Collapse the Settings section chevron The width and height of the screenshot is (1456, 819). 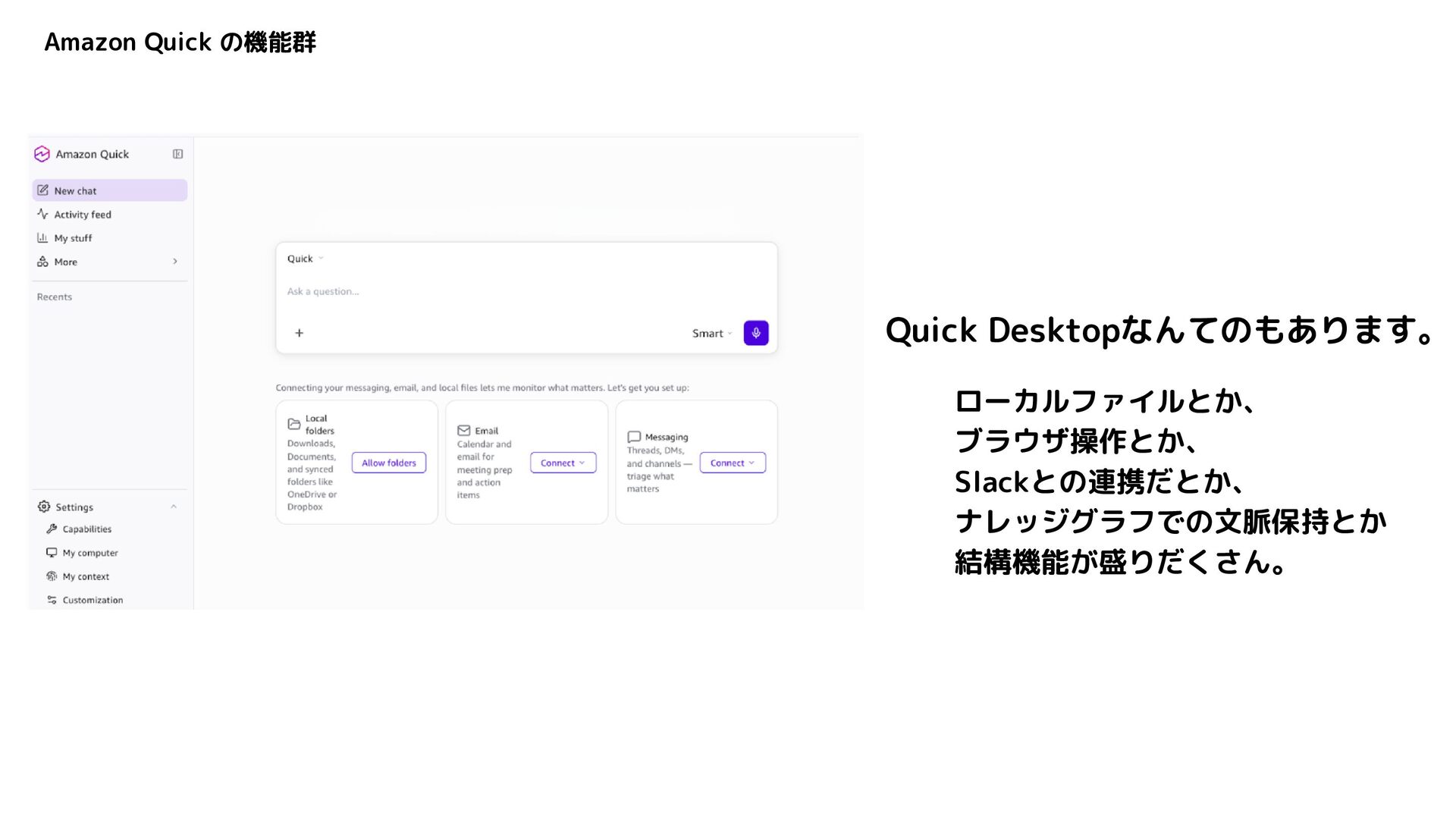(x=174, y=507)
